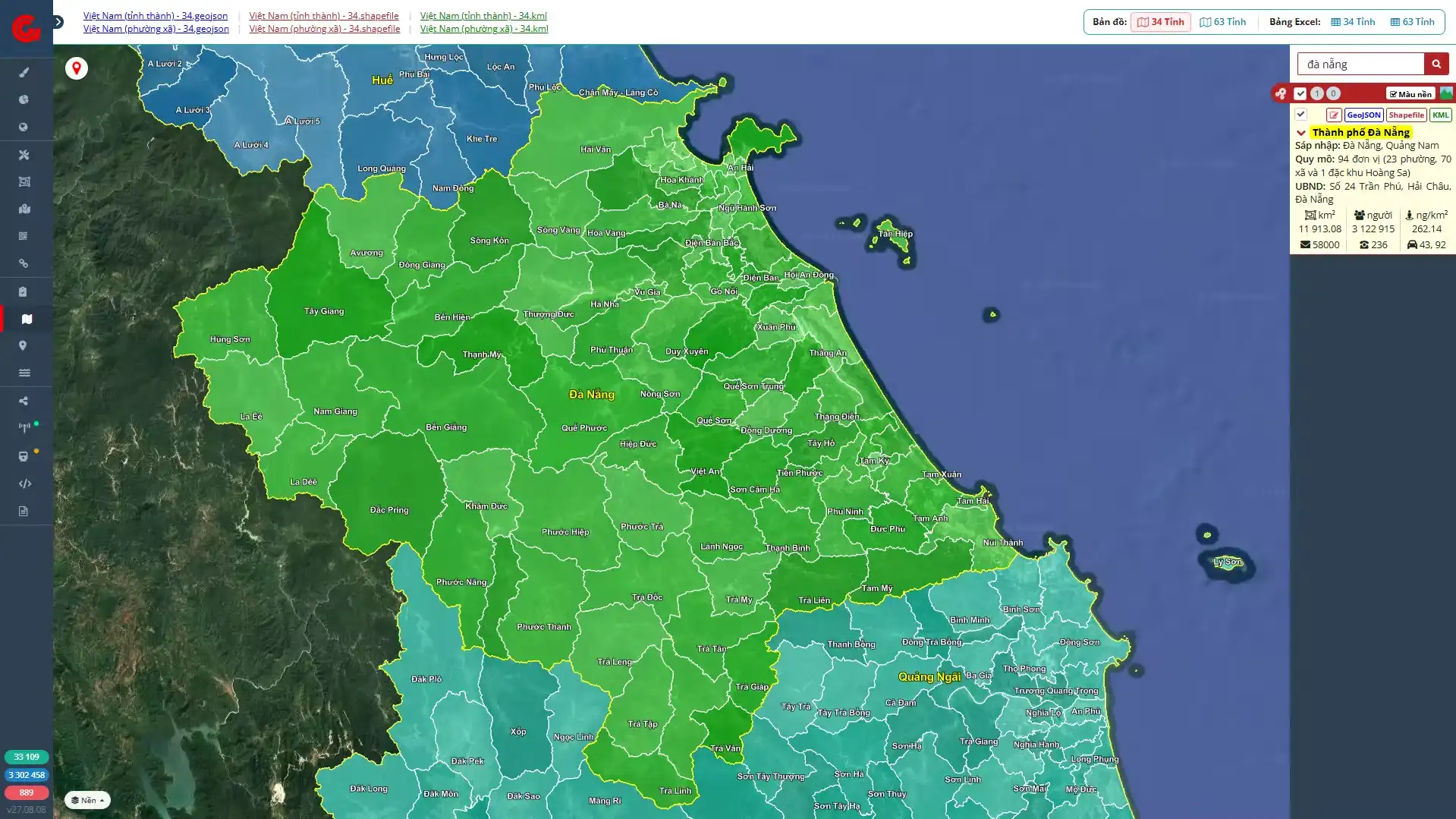Click the share icon in the sidebar
Screen dimensions: 1456x819
click(24, 401)
